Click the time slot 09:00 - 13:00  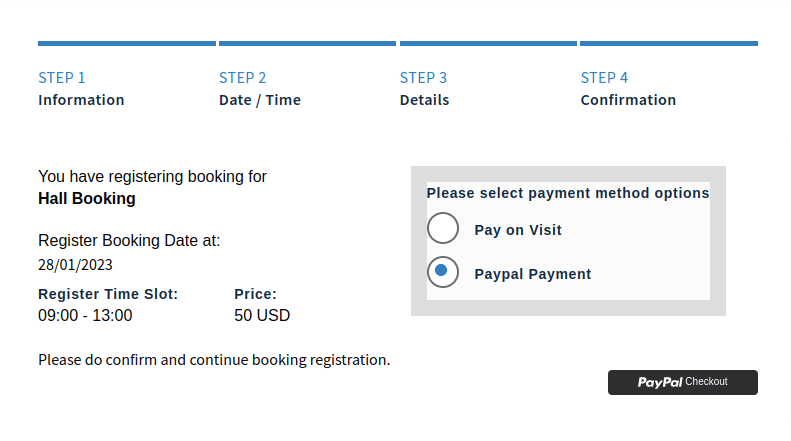(x=85, y=316)
